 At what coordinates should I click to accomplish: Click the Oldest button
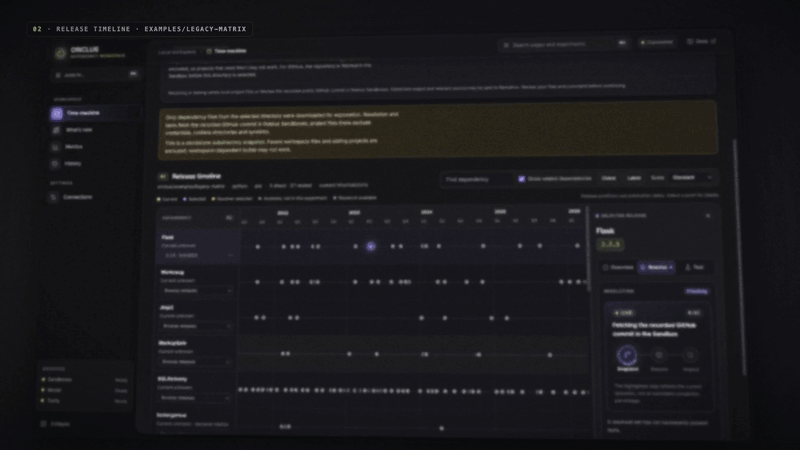[x=608, y=178]
